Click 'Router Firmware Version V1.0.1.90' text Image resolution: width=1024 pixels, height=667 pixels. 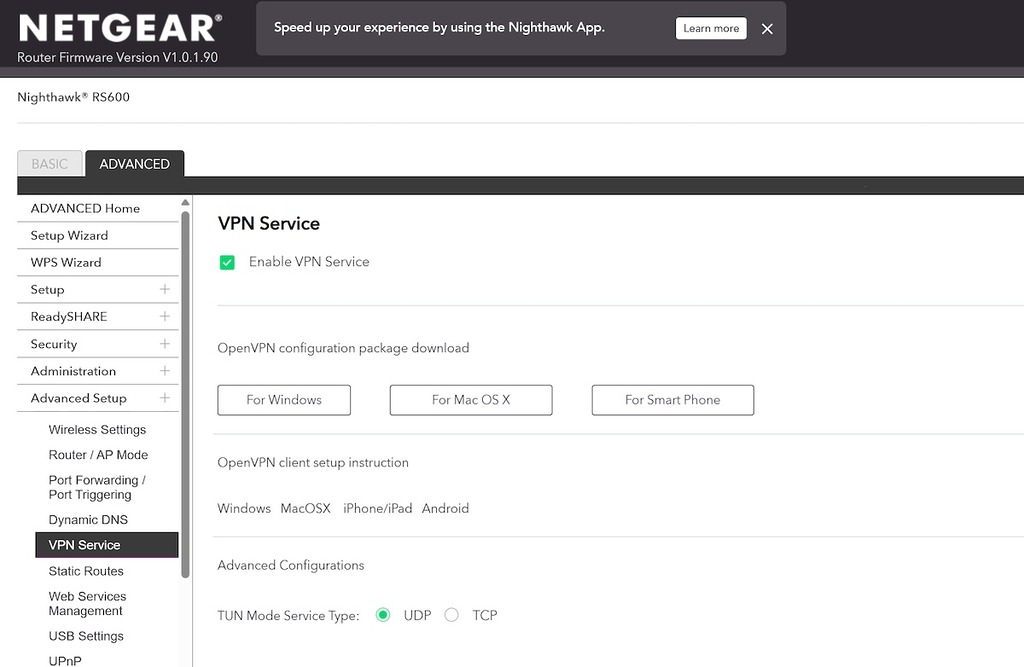(118, 57)
